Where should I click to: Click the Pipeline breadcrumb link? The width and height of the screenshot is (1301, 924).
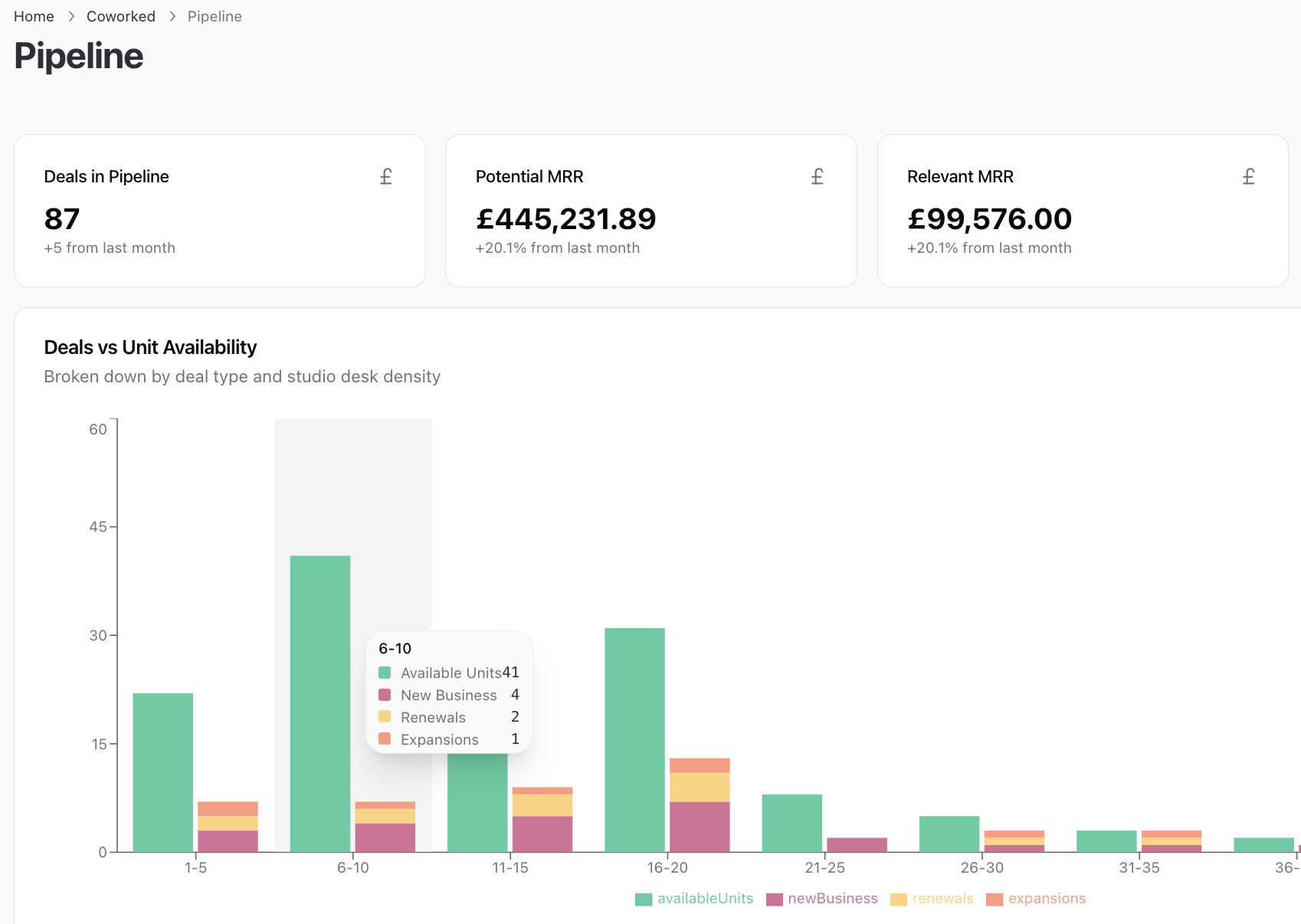[x=214, y=15]
